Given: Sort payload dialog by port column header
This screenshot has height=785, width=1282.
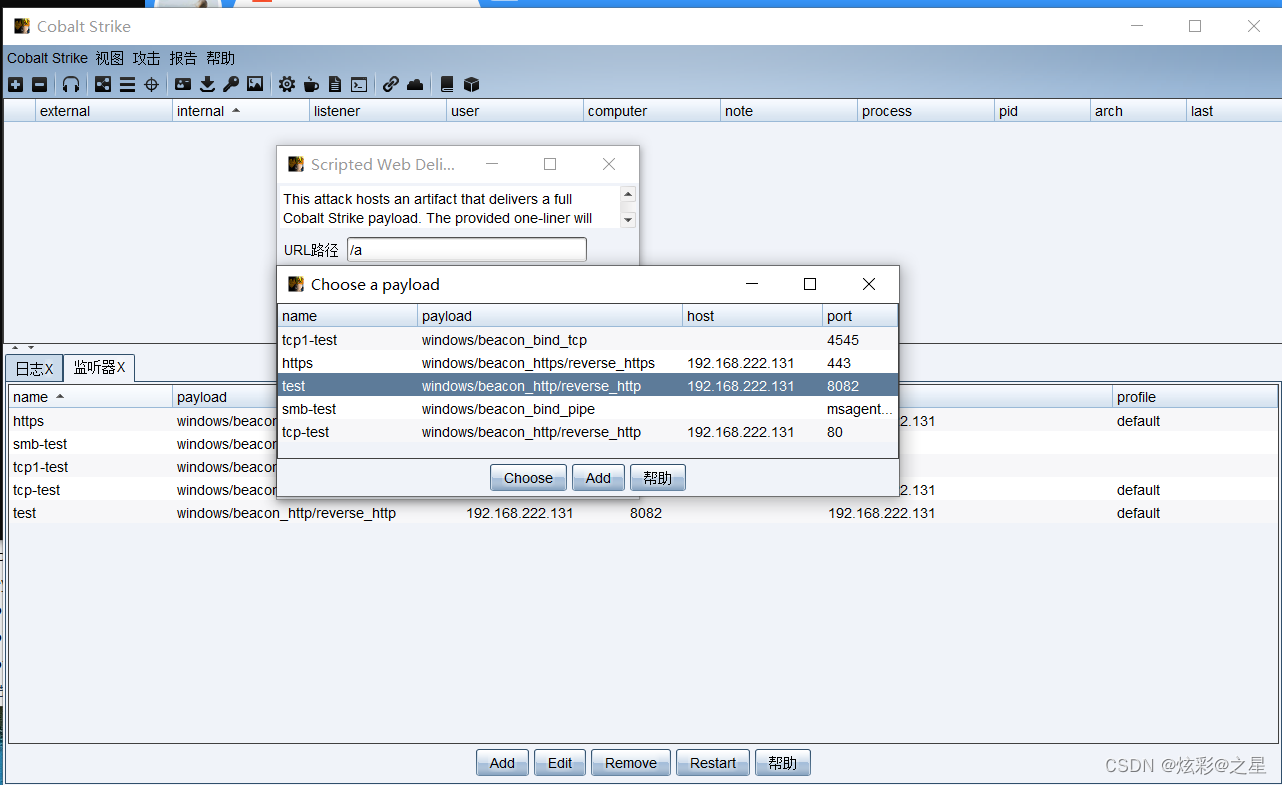Looking at the screenshot, I should (x=860, y=316).
